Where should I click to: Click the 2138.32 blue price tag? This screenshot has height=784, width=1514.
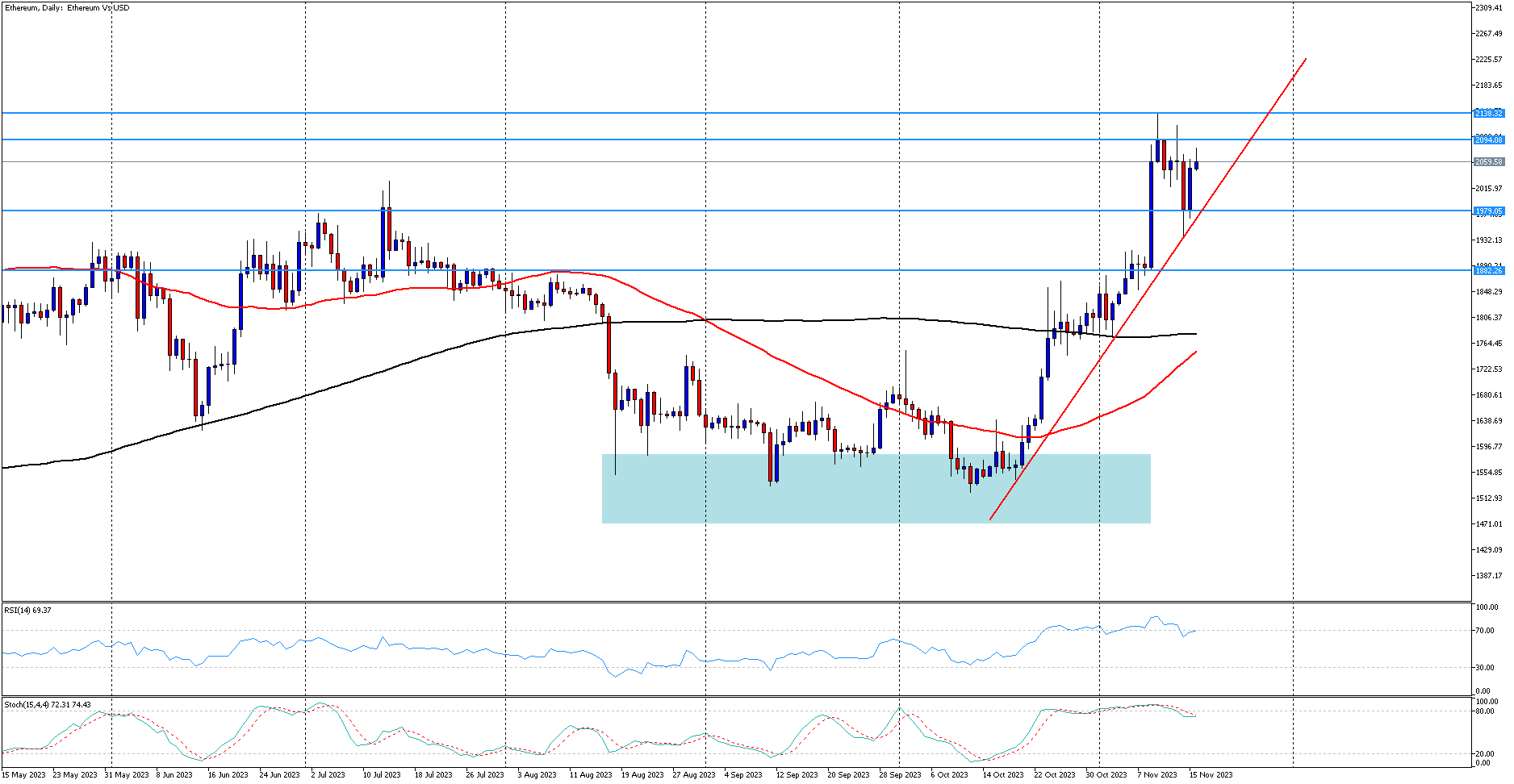click(x=1489, y=113)
